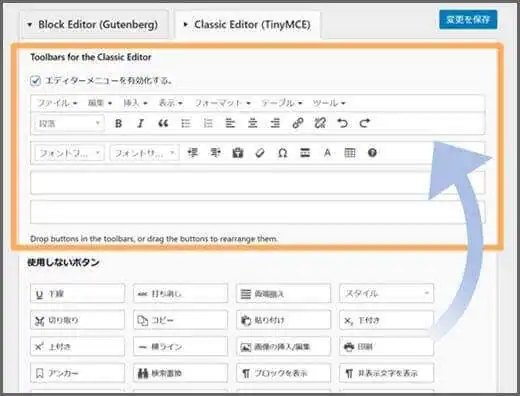
Task: Click the Undo arrow icon
Action: (x=342, y=123)
